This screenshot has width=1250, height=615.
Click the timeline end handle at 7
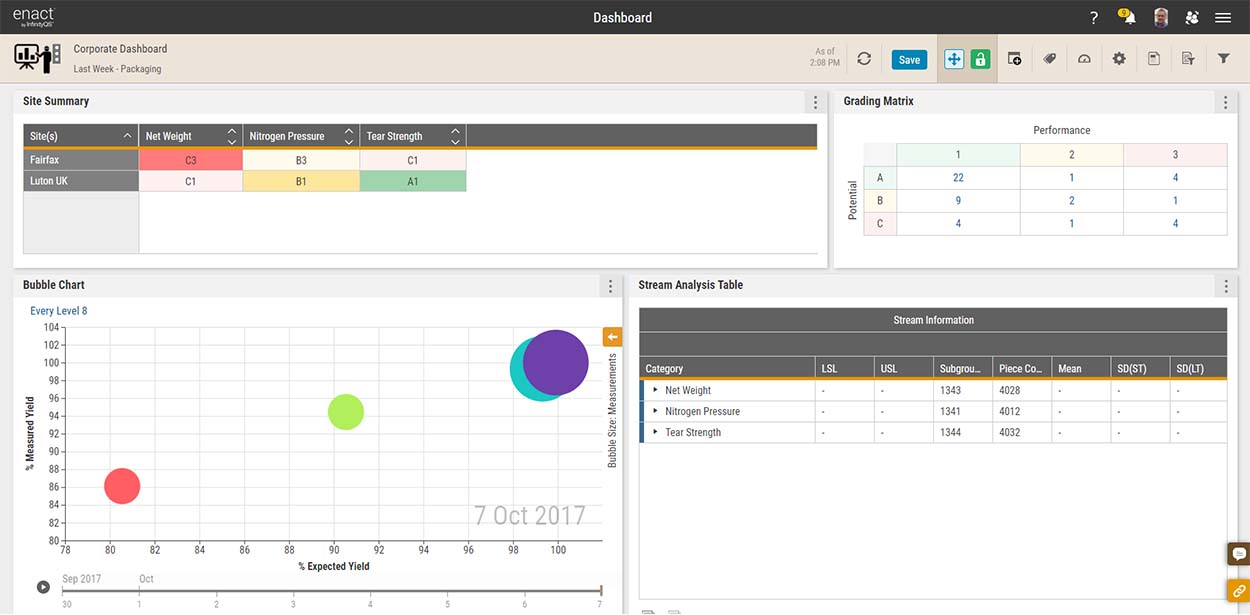[x=601, y=590]
